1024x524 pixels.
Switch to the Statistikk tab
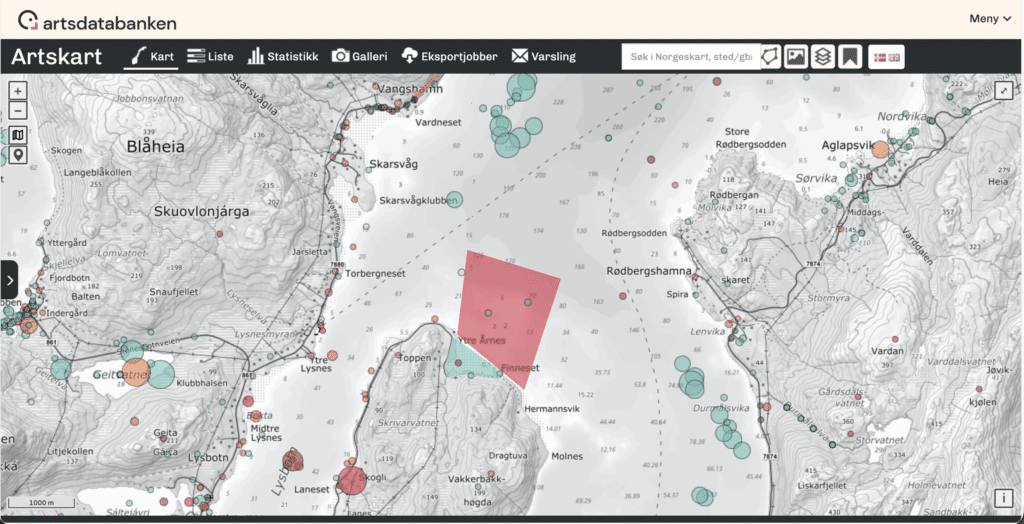pos(283,57)
